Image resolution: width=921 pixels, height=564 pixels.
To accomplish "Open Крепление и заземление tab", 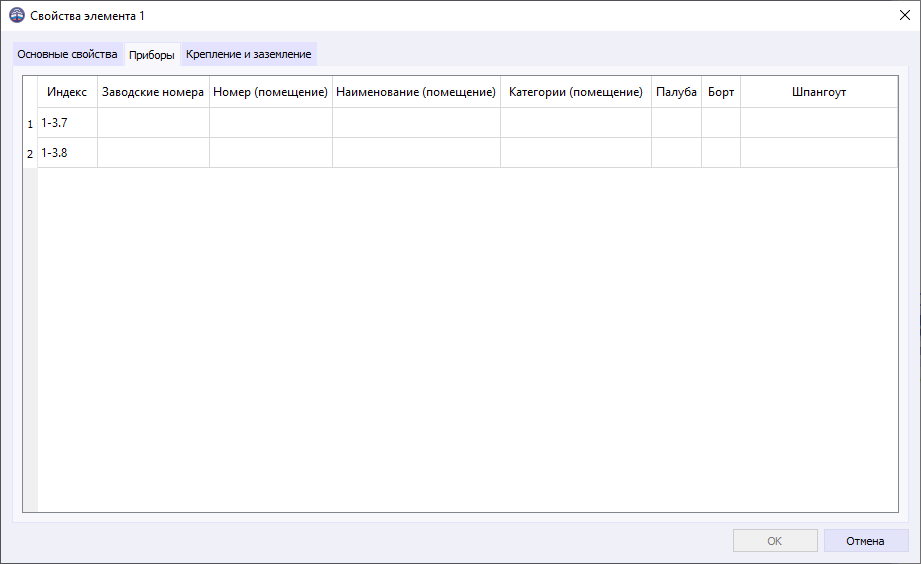I will coord(248,54).
